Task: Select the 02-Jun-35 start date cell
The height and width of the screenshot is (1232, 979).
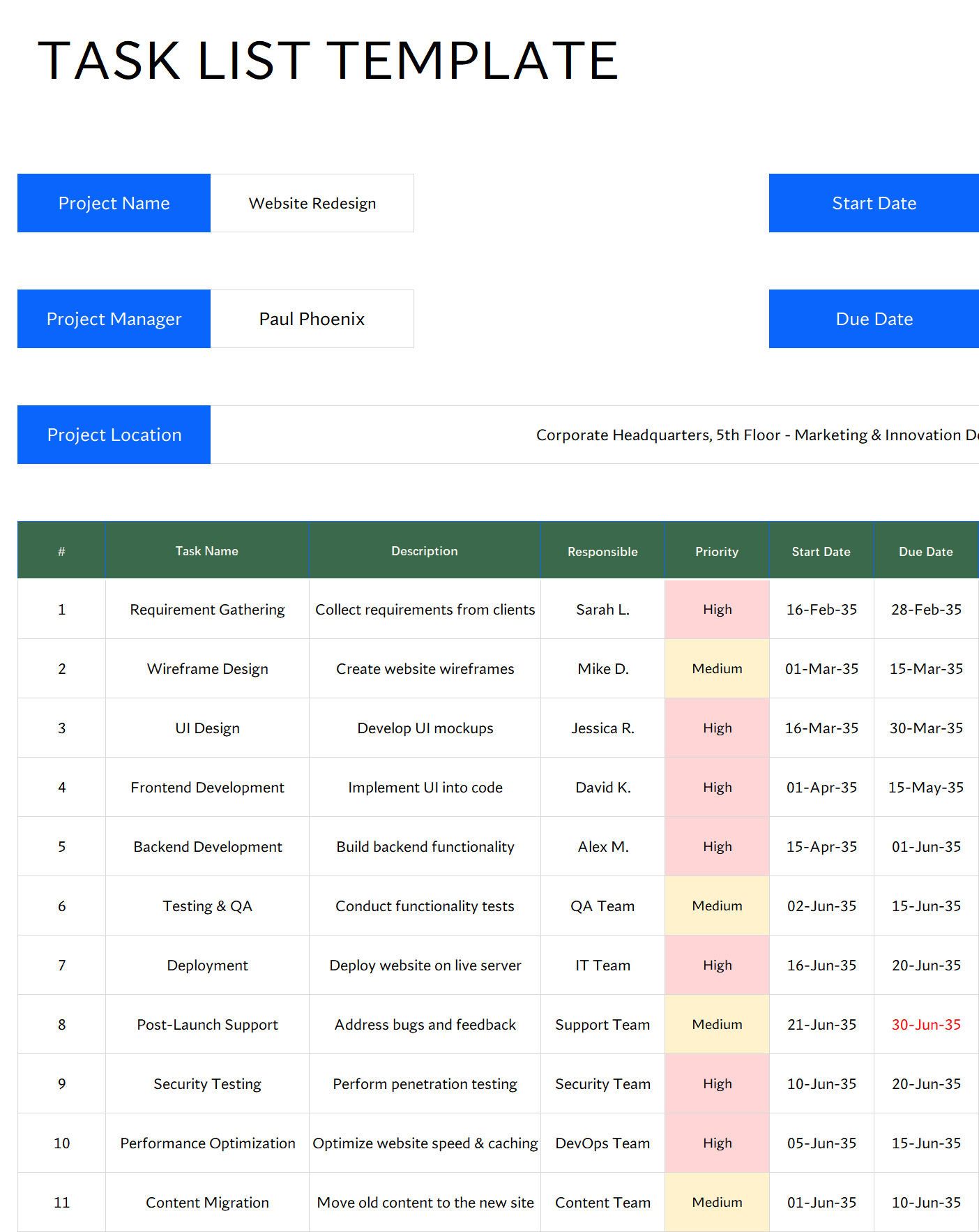Action: pos(821,906)
